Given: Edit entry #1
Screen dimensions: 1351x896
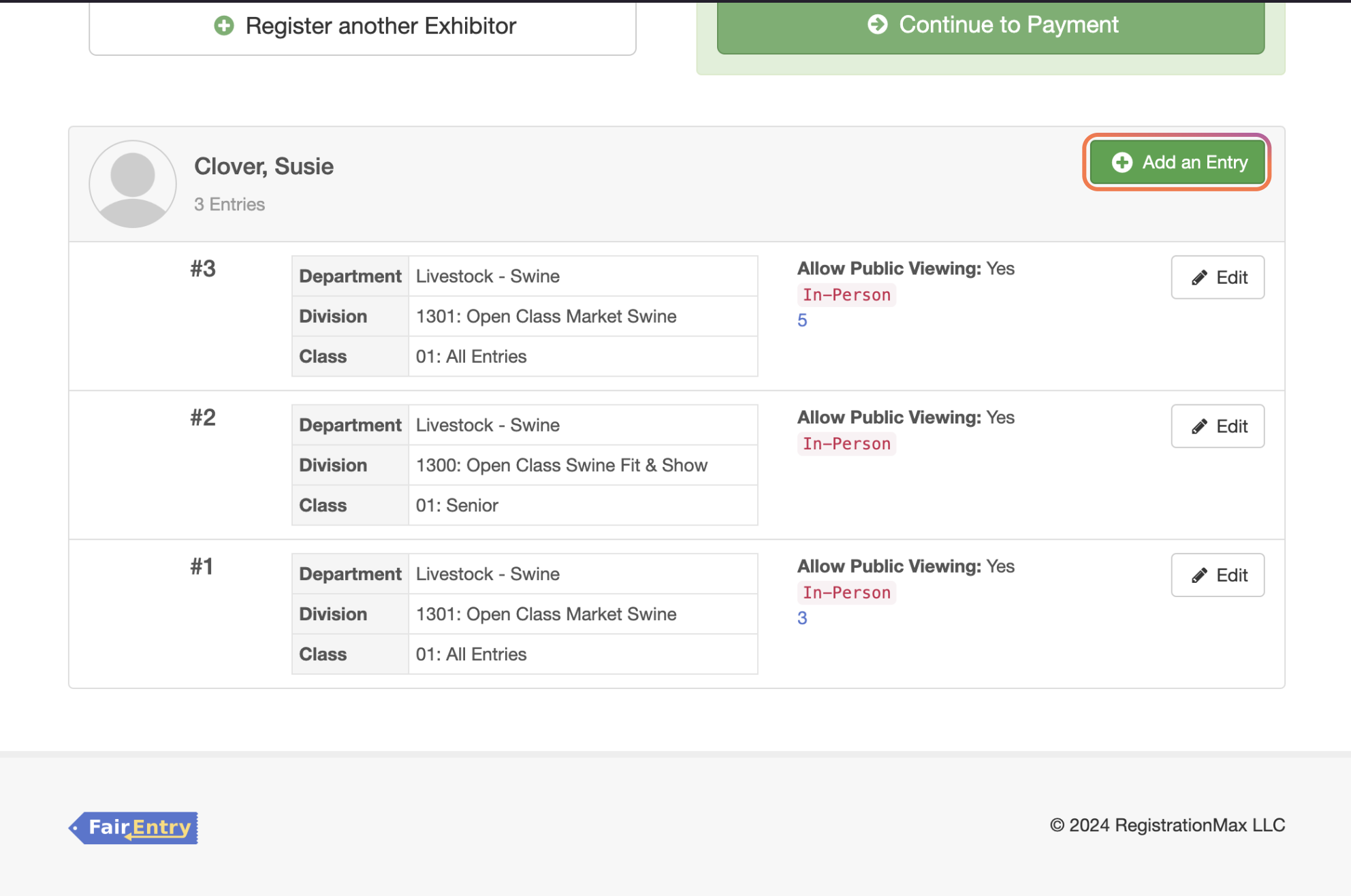Looking at the screenshot, I should point(1218,575).
